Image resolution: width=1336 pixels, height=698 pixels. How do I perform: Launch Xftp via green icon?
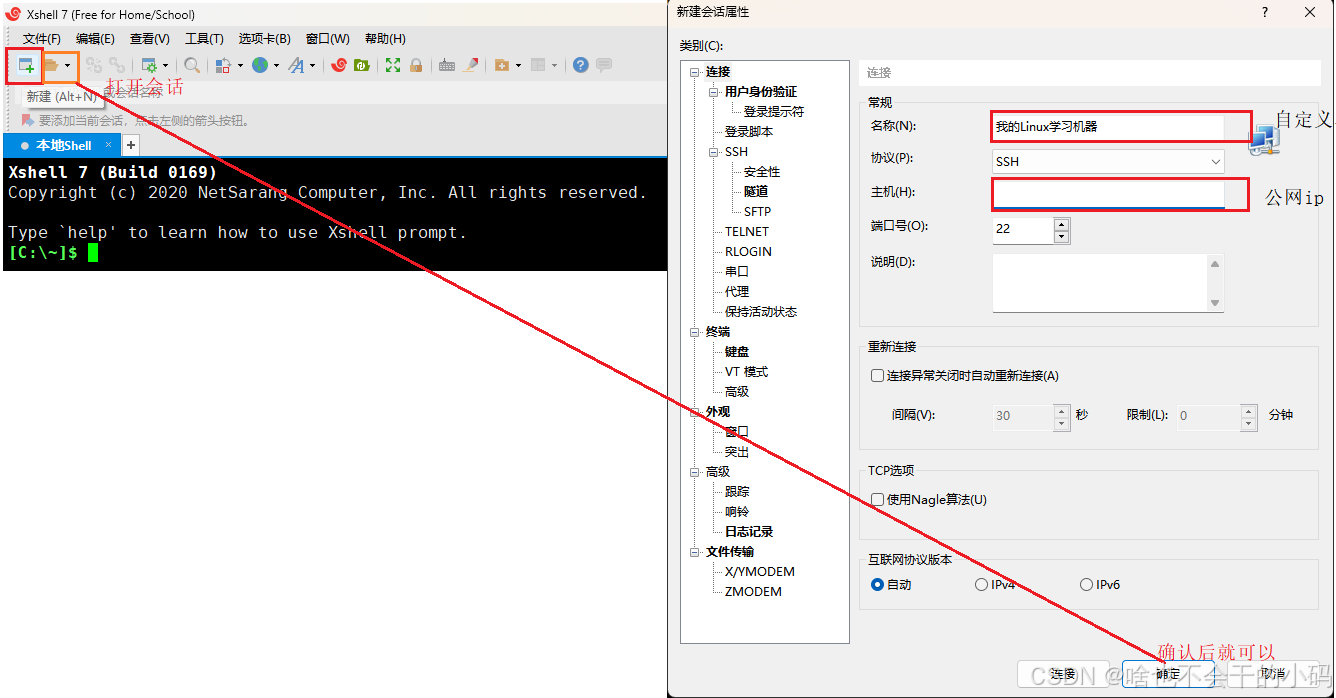coord(362,66)
